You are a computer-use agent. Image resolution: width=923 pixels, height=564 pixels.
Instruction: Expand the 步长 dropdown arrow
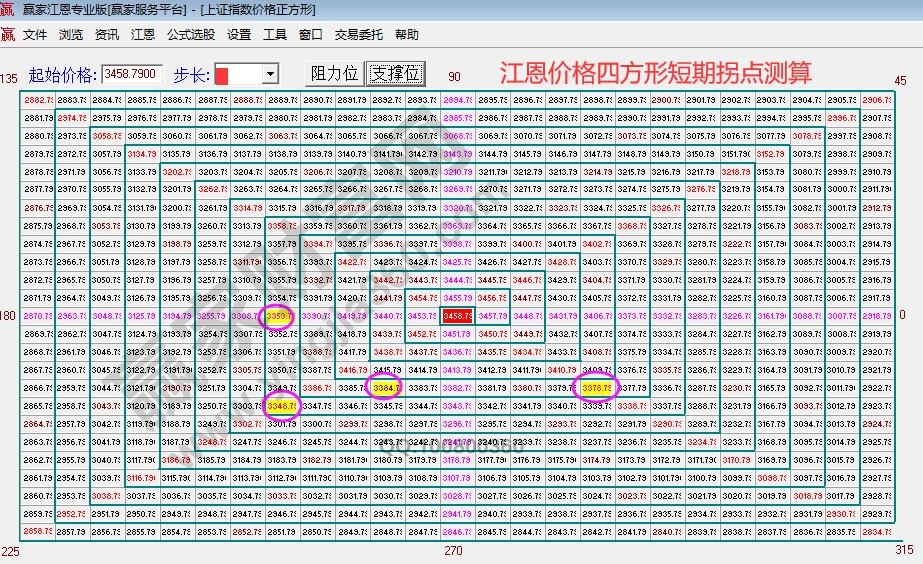click(270, 75)
